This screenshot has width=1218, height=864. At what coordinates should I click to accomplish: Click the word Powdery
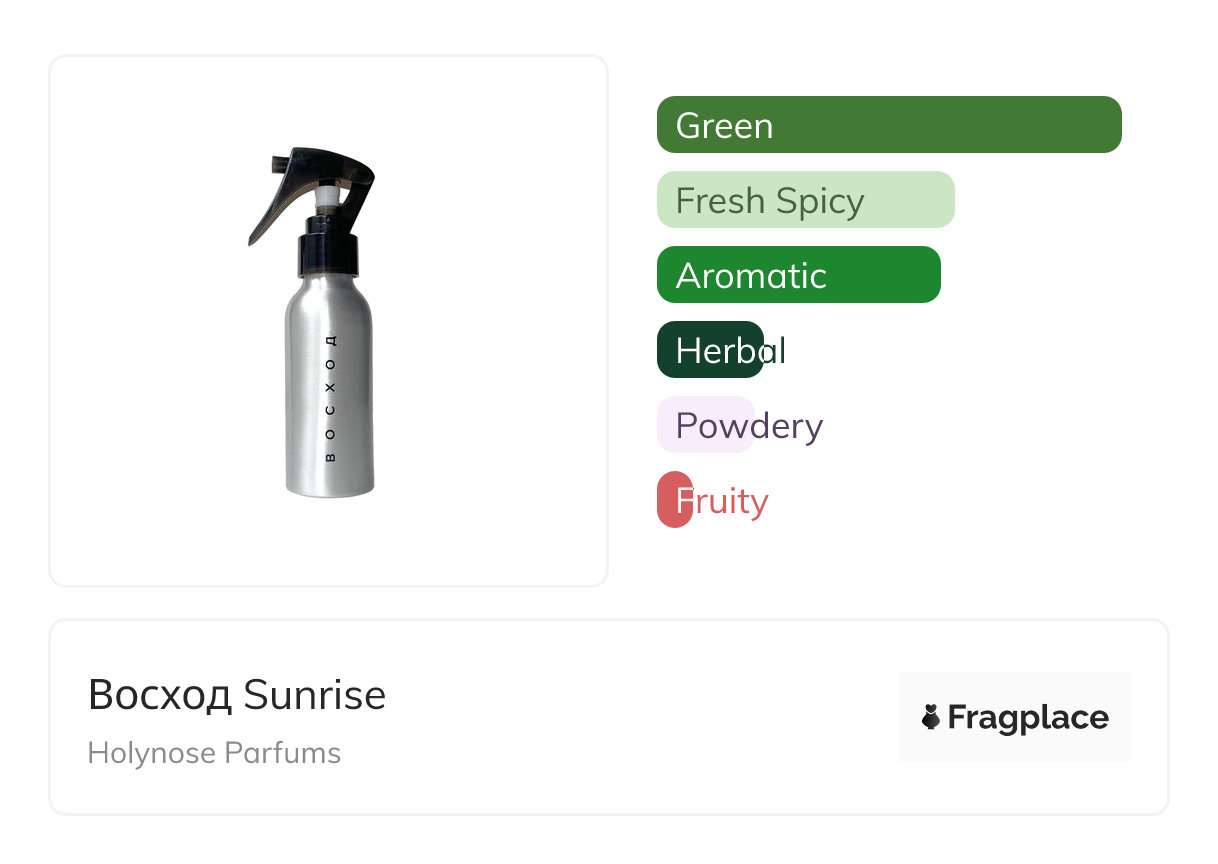click(749, 426)
